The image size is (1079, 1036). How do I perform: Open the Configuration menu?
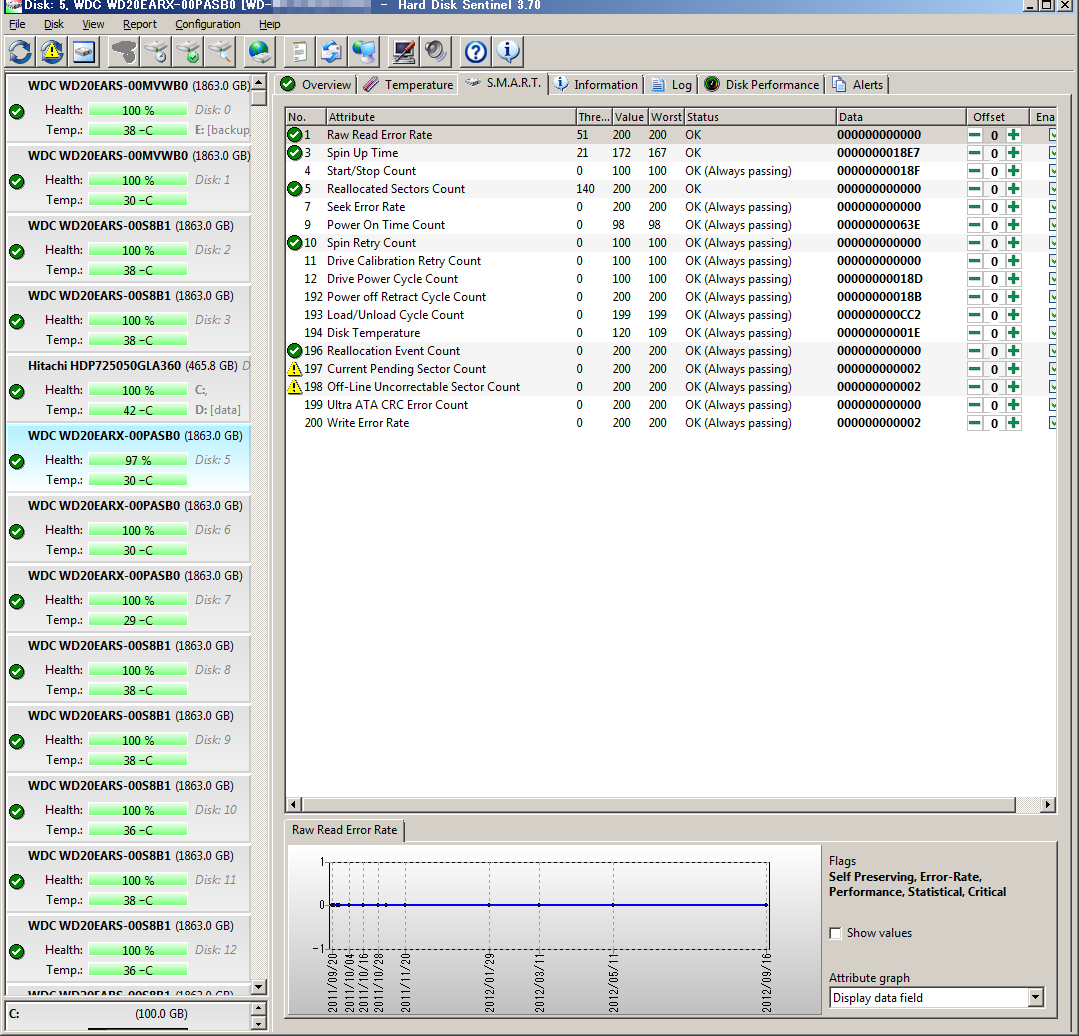208,24
